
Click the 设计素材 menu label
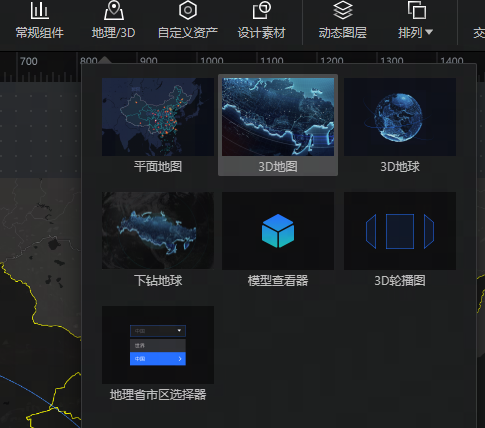(x=262, y=33)
